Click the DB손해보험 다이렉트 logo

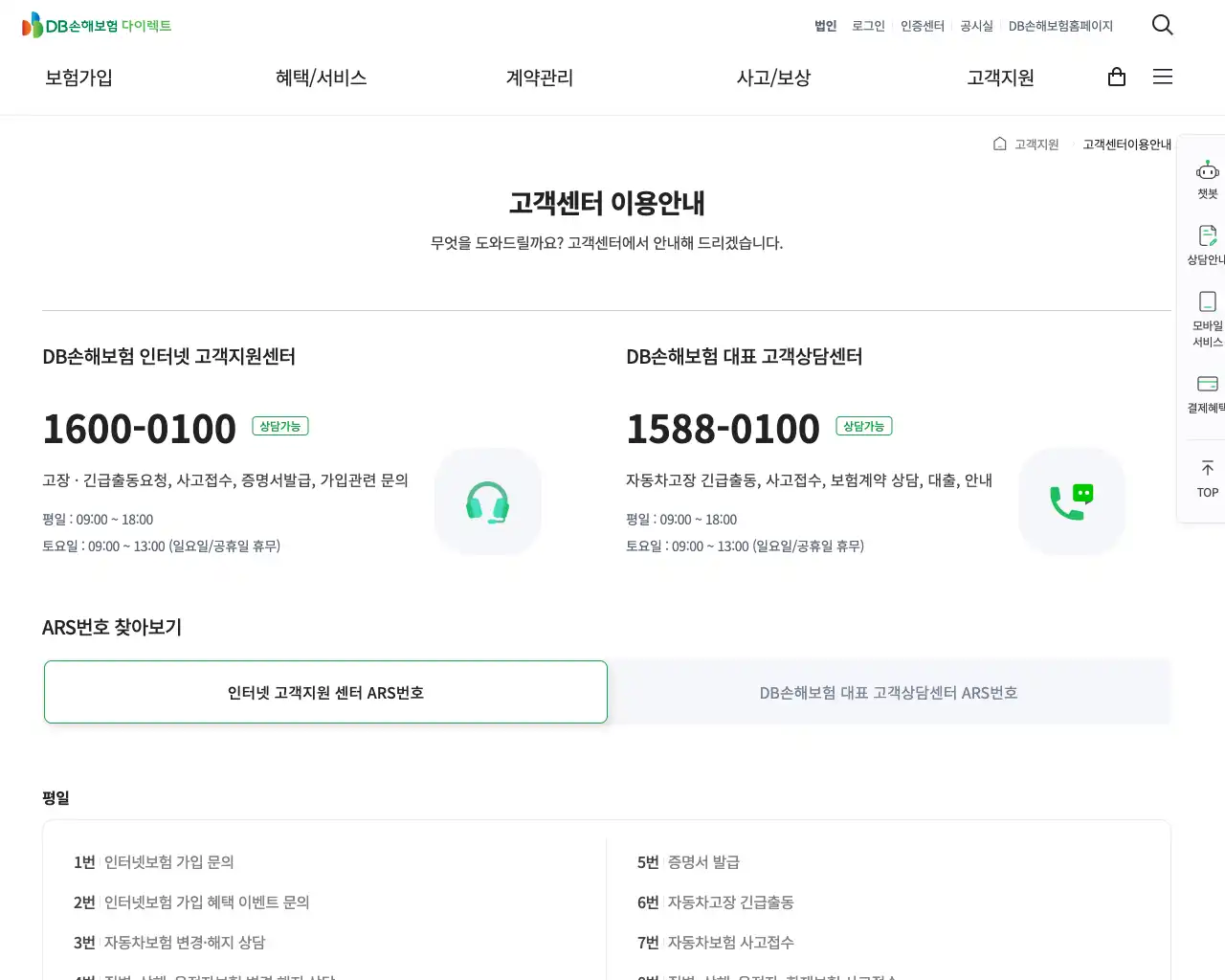(x=97, y=26)
